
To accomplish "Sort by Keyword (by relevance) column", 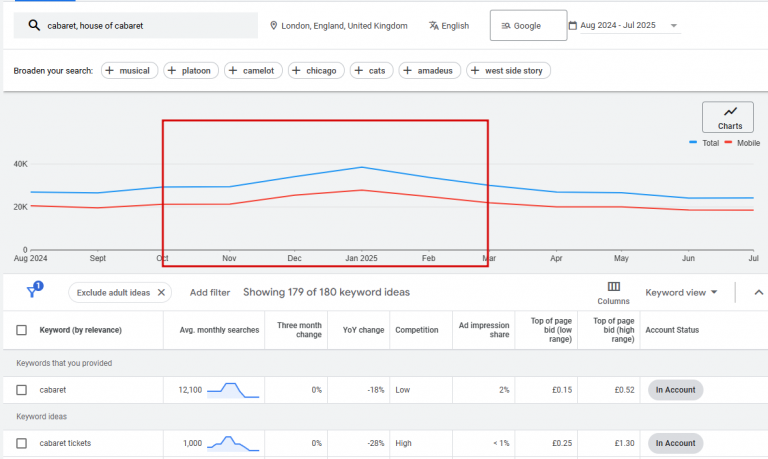I will (x=80, y=330).
